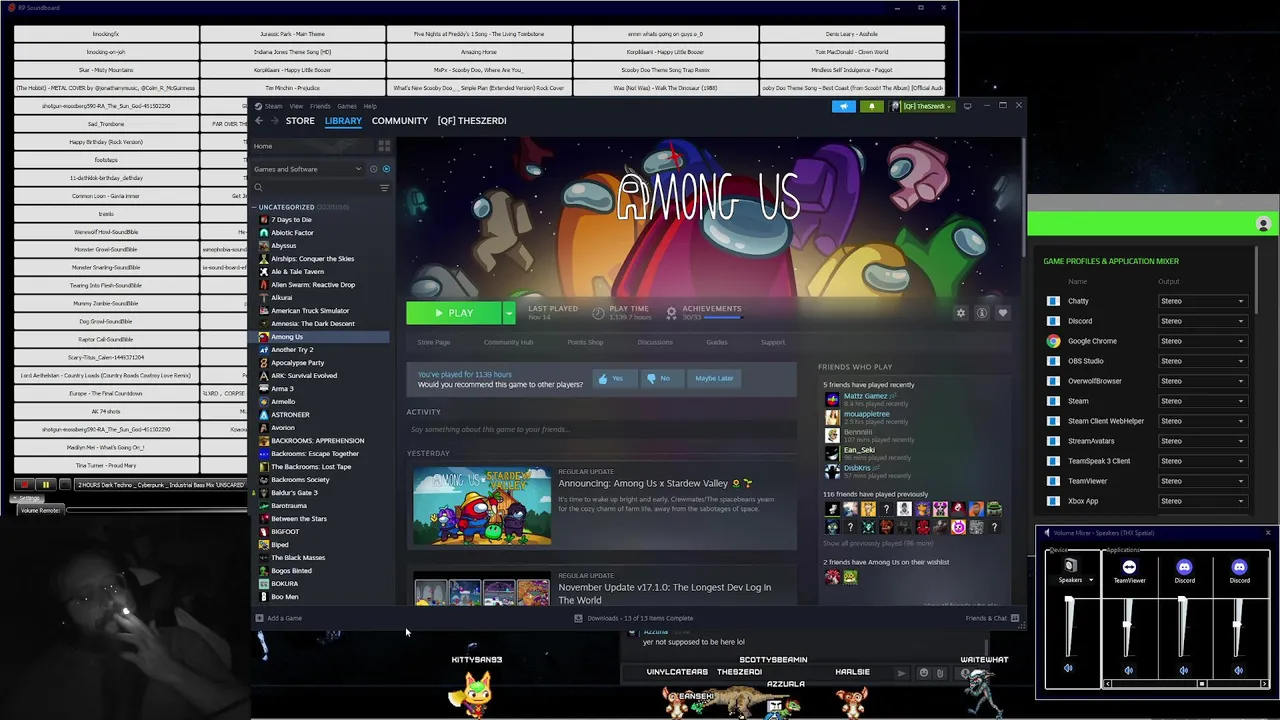Open friend Mattz Gamez profile

click(x=865, y=396)
